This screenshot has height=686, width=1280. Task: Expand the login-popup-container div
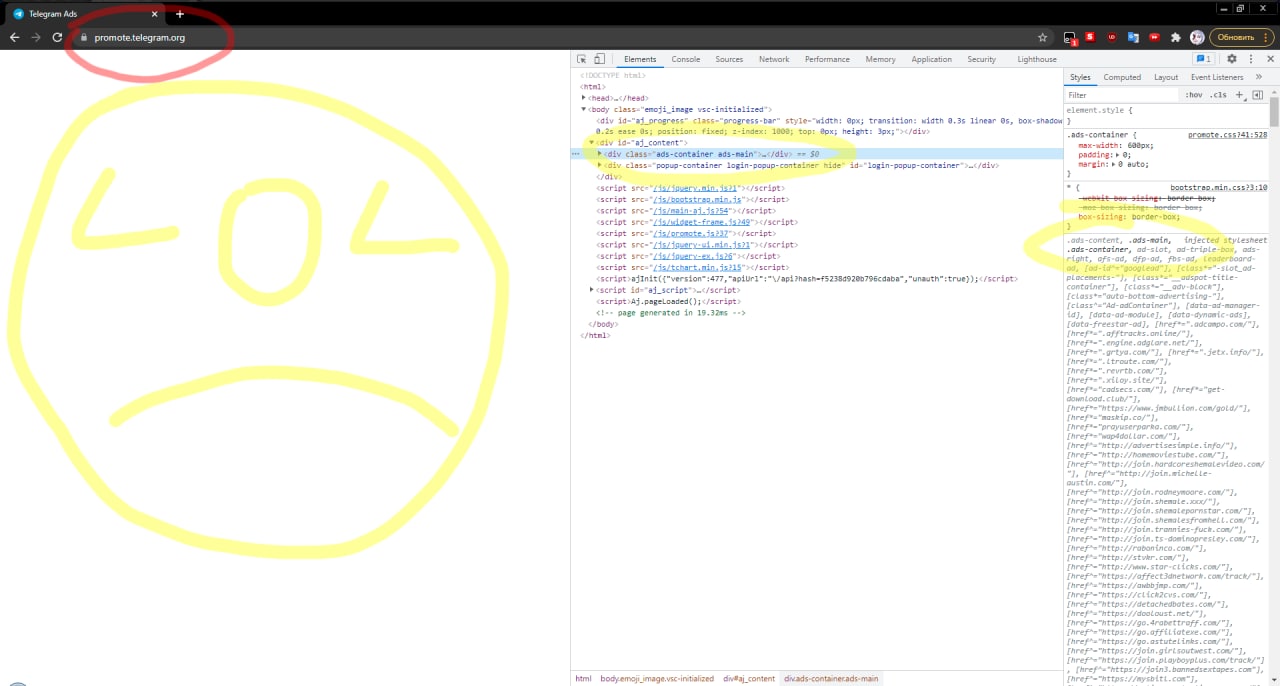600,165
